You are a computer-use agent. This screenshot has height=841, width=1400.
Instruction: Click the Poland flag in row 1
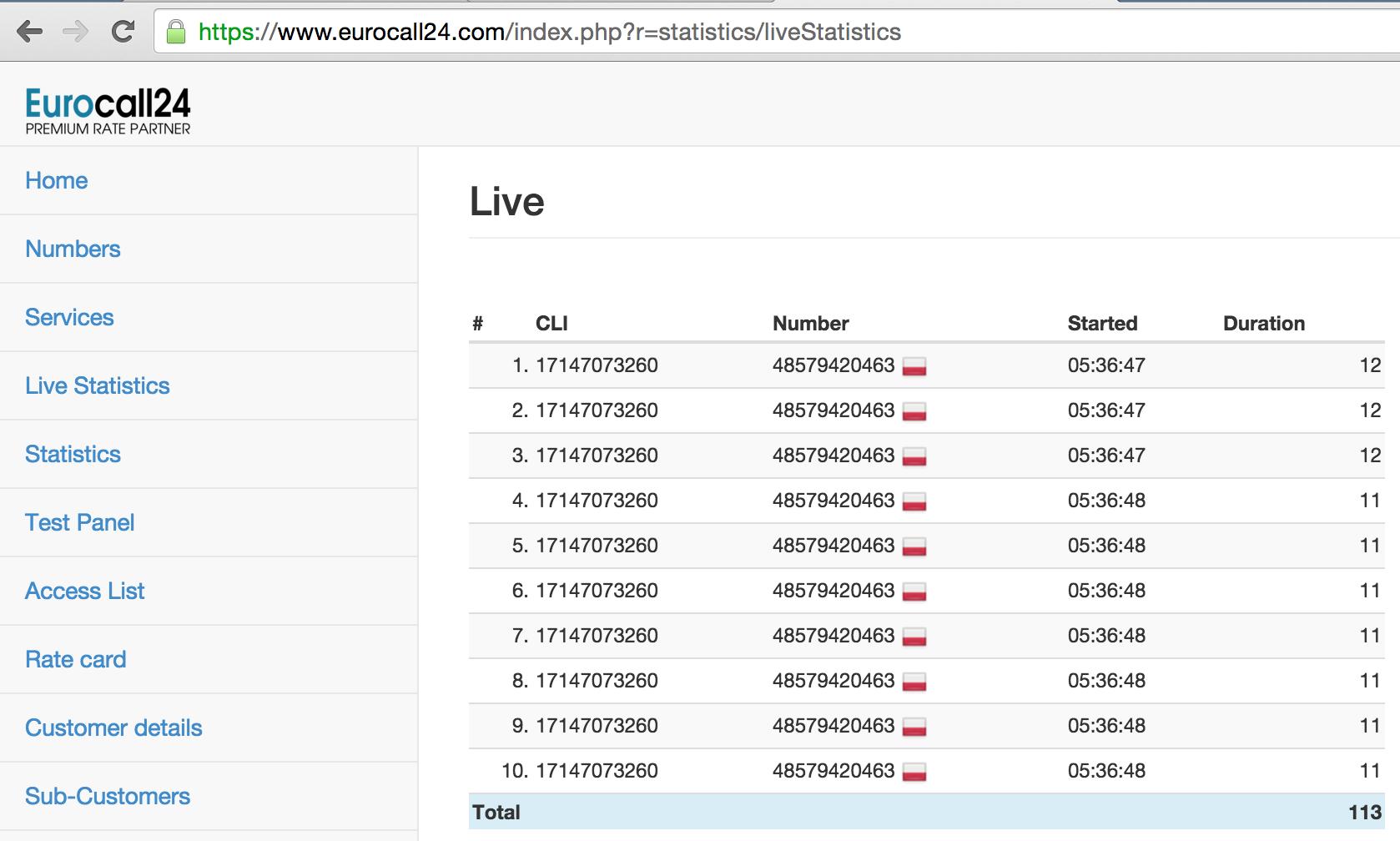click(914, 366)
